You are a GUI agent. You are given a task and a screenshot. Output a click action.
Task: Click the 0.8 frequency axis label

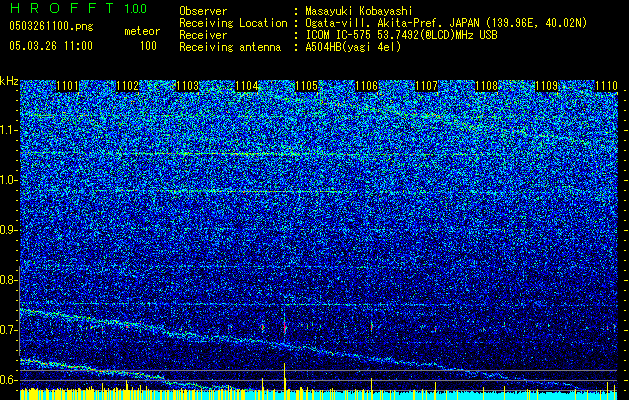[x=8, y=280]
